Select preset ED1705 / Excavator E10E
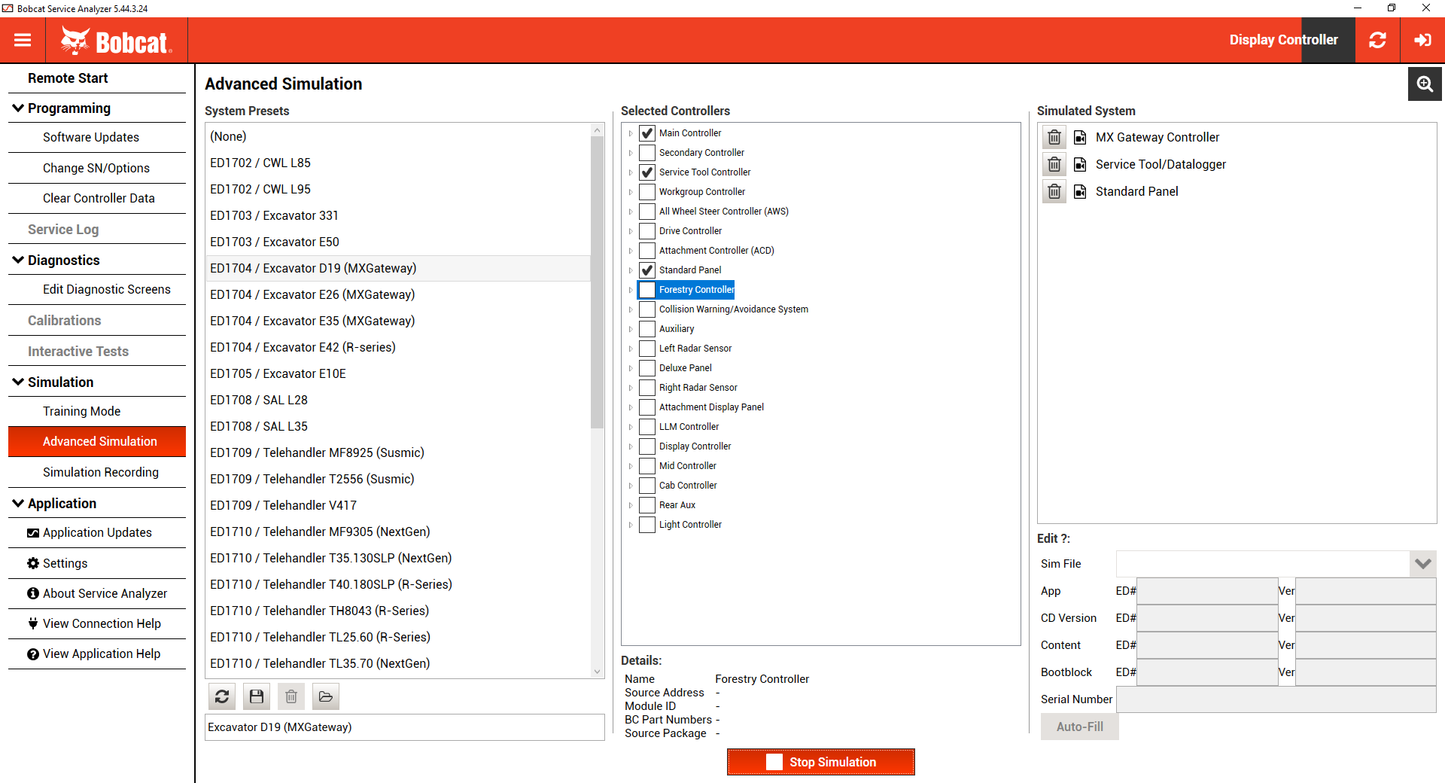The height and width of the screenshot is (783, 1445). point(398,373)
